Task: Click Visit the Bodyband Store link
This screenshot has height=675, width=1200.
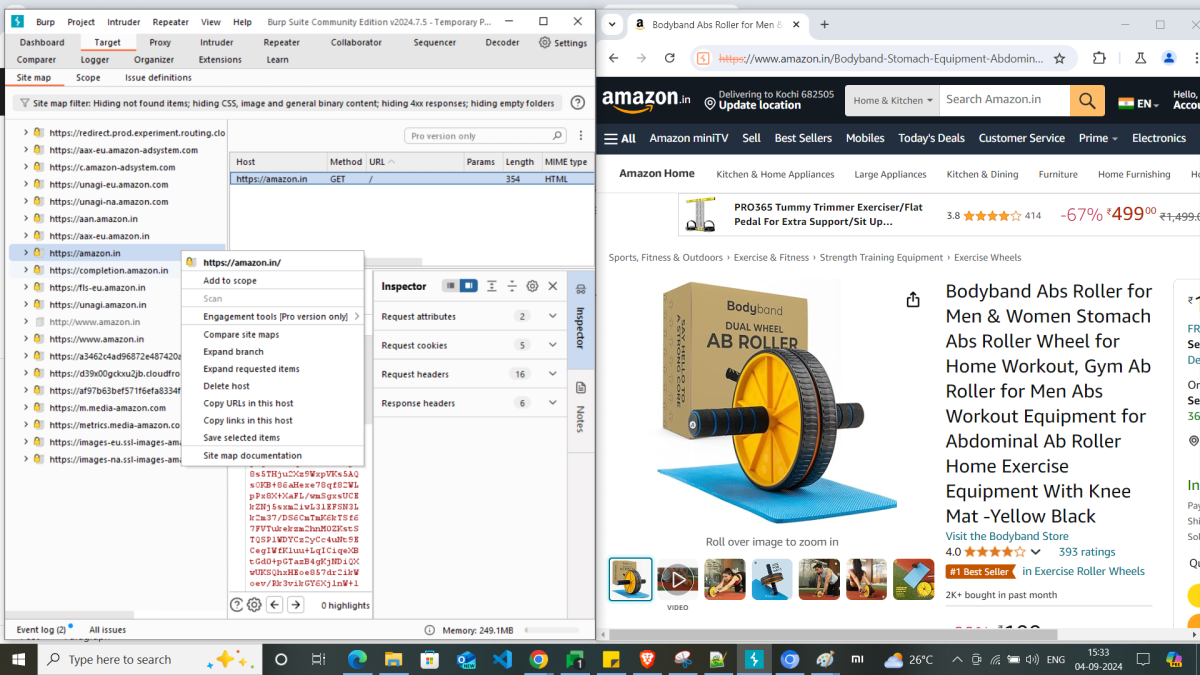Action: click(x=1005, y=536)
